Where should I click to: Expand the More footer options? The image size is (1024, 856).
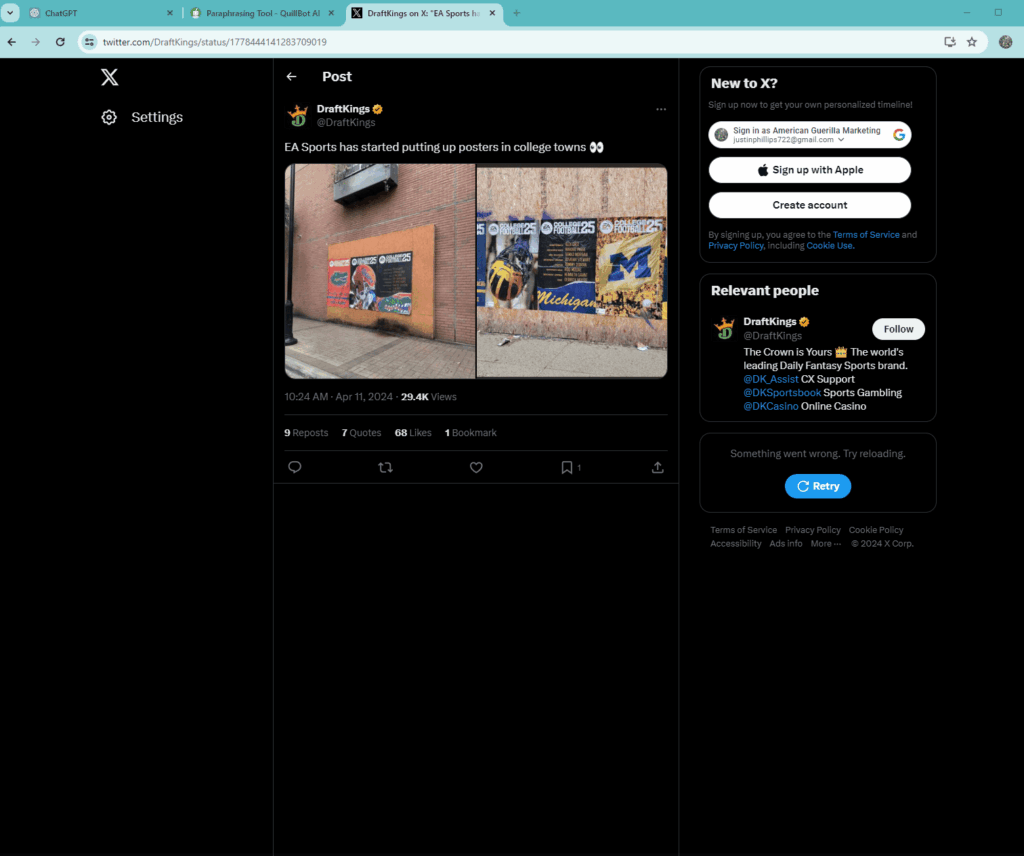[x=825, y=544]
